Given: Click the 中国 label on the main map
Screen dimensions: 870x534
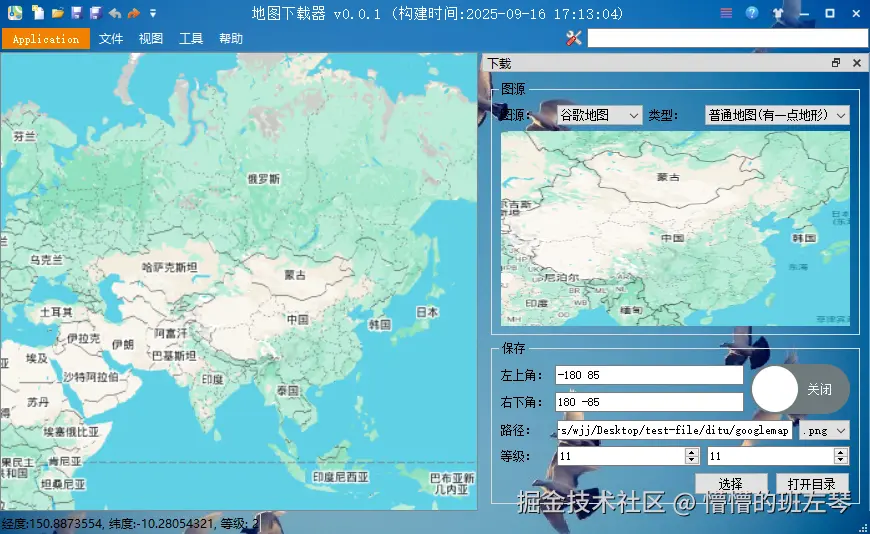Looking at the screenshot, I should [298, 319].
